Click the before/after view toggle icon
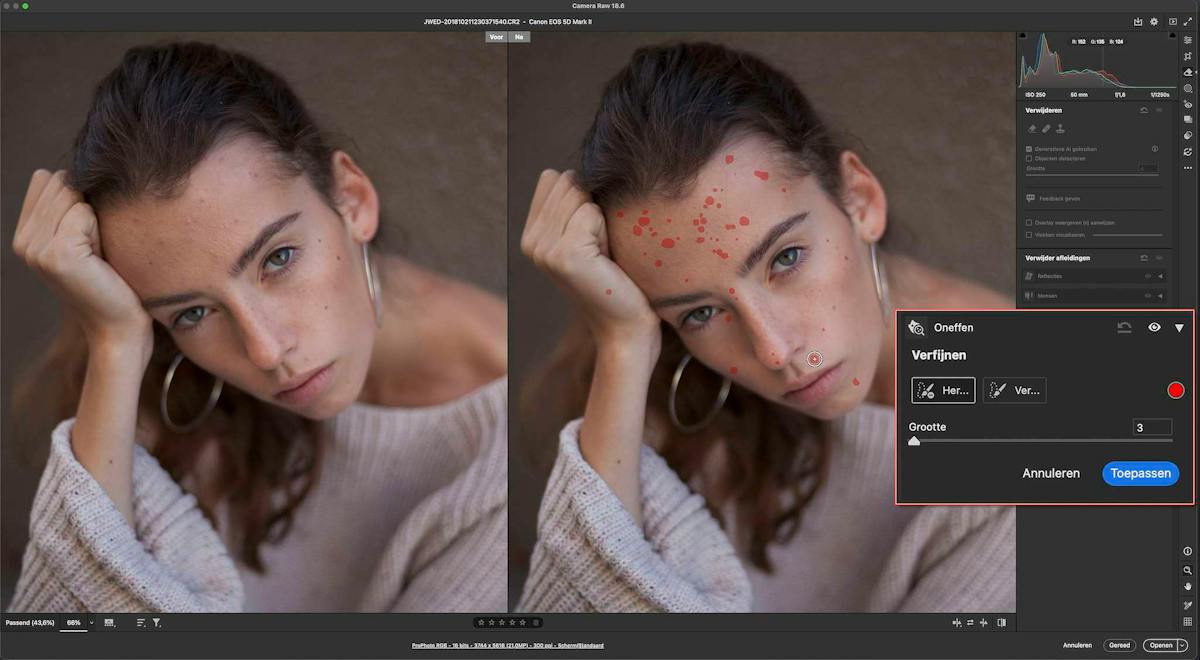 tap(1002, 623)
